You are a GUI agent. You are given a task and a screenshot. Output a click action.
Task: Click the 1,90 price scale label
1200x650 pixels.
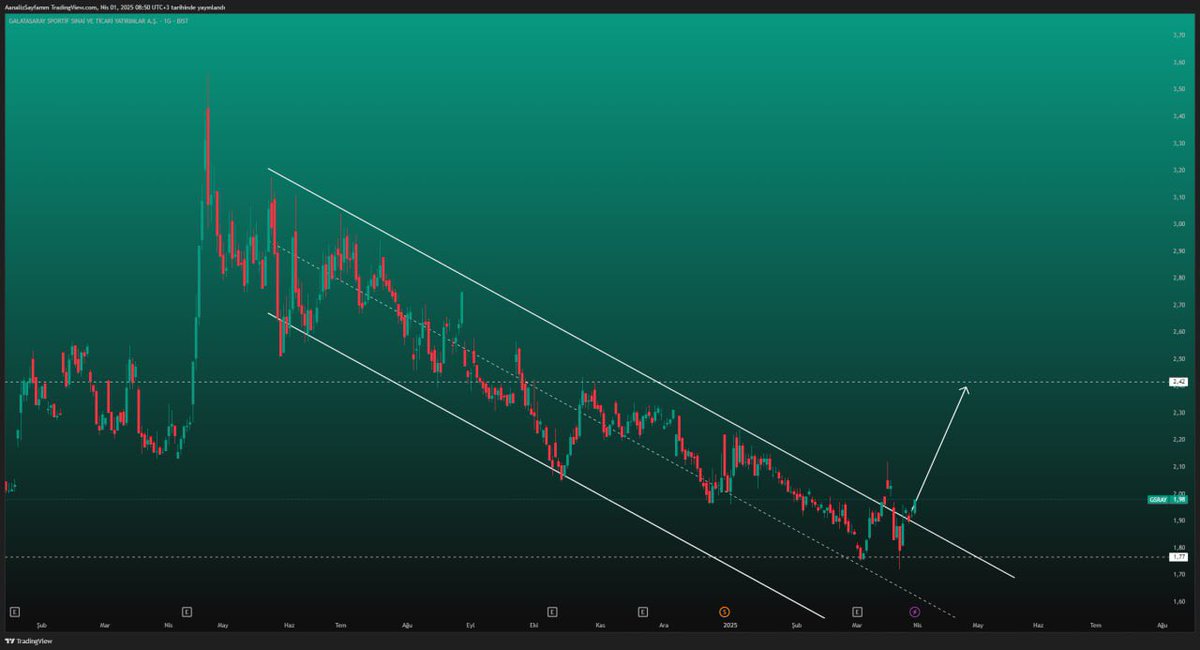[x=1179, y=521]
